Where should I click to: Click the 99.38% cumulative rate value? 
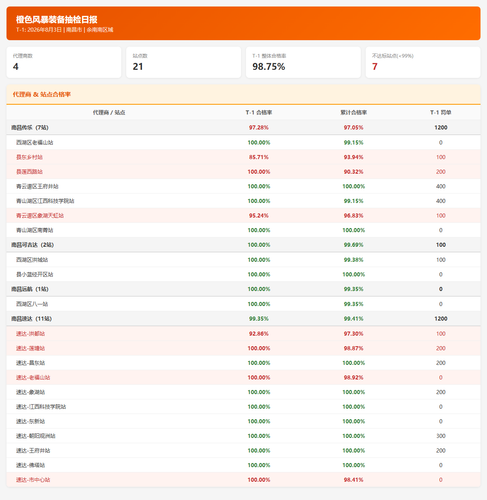pyautogui.click(x=353, y=260)
